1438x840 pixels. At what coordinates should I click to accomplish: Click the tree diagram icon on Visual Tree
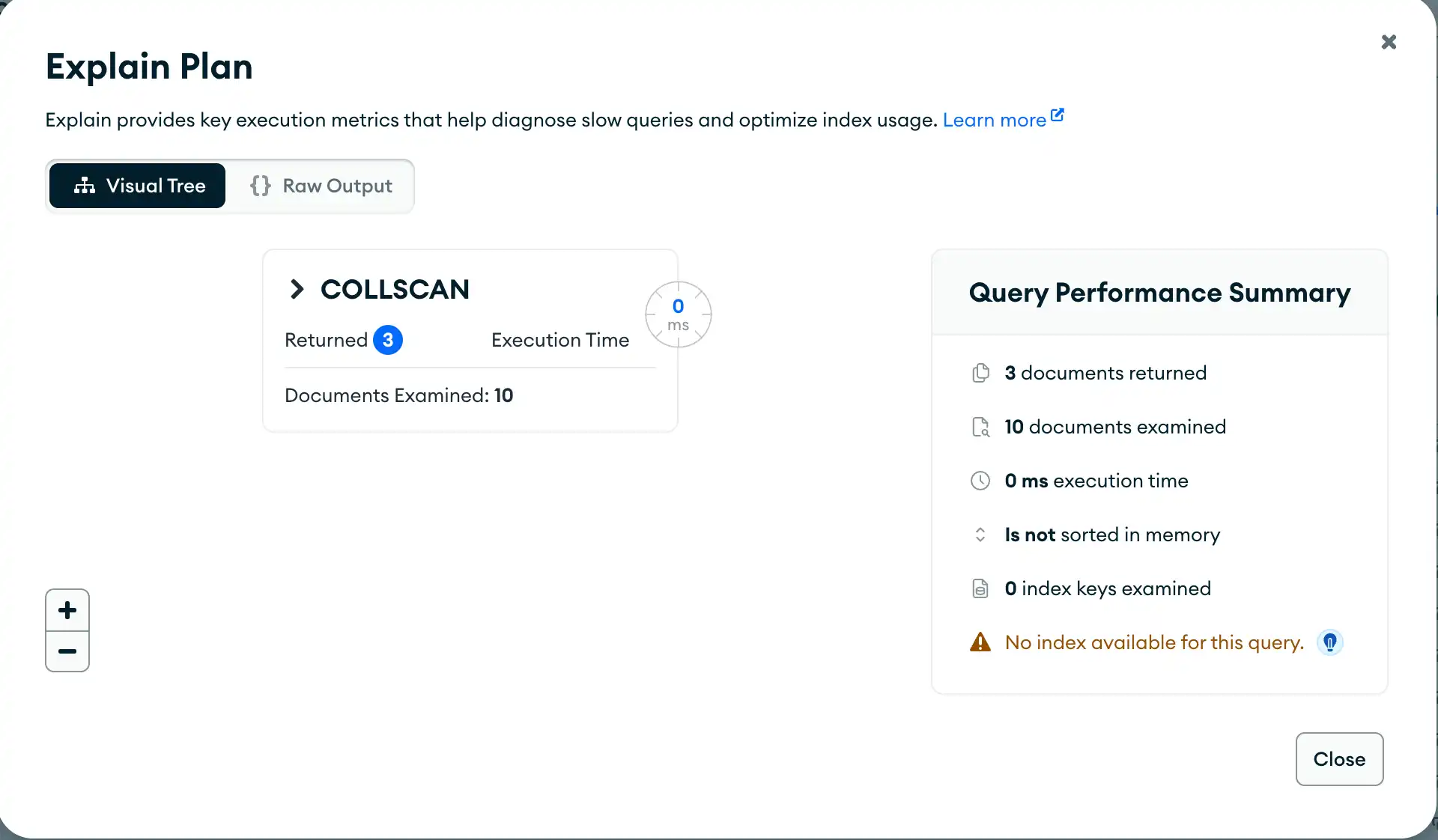[x=85, y=186]
